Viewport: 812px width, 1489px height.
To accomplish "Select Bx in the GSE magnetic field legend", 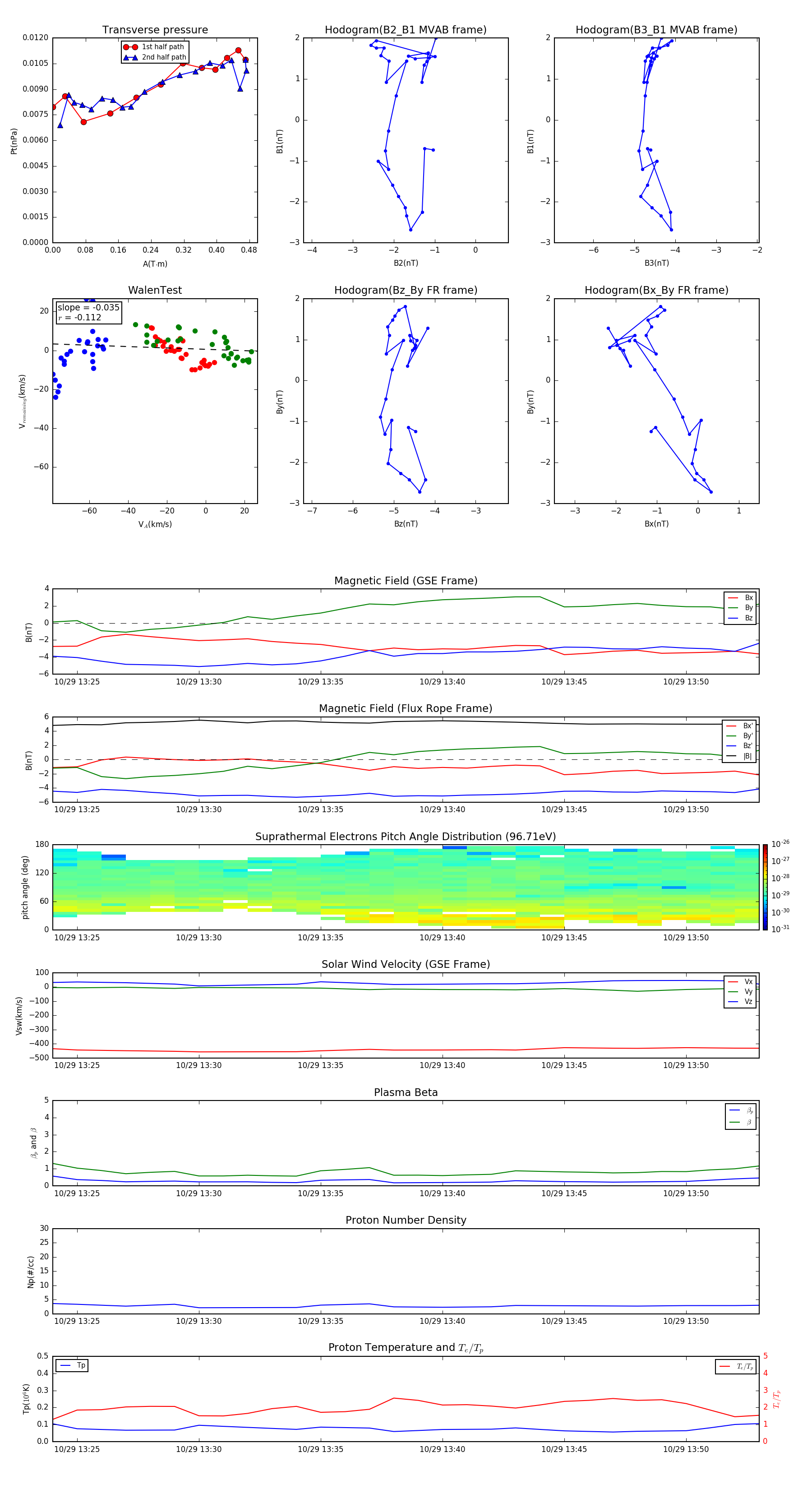I will pos(740,598).
